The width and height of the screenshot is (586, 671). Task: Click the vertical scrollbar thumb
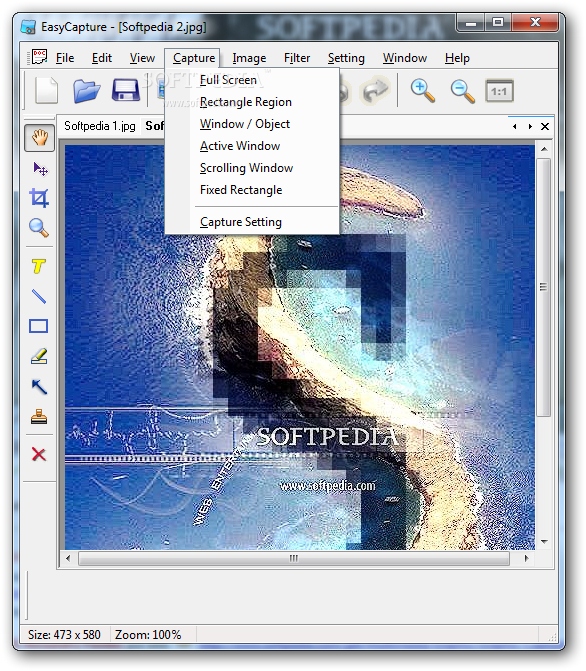click(x=544, y=287)
